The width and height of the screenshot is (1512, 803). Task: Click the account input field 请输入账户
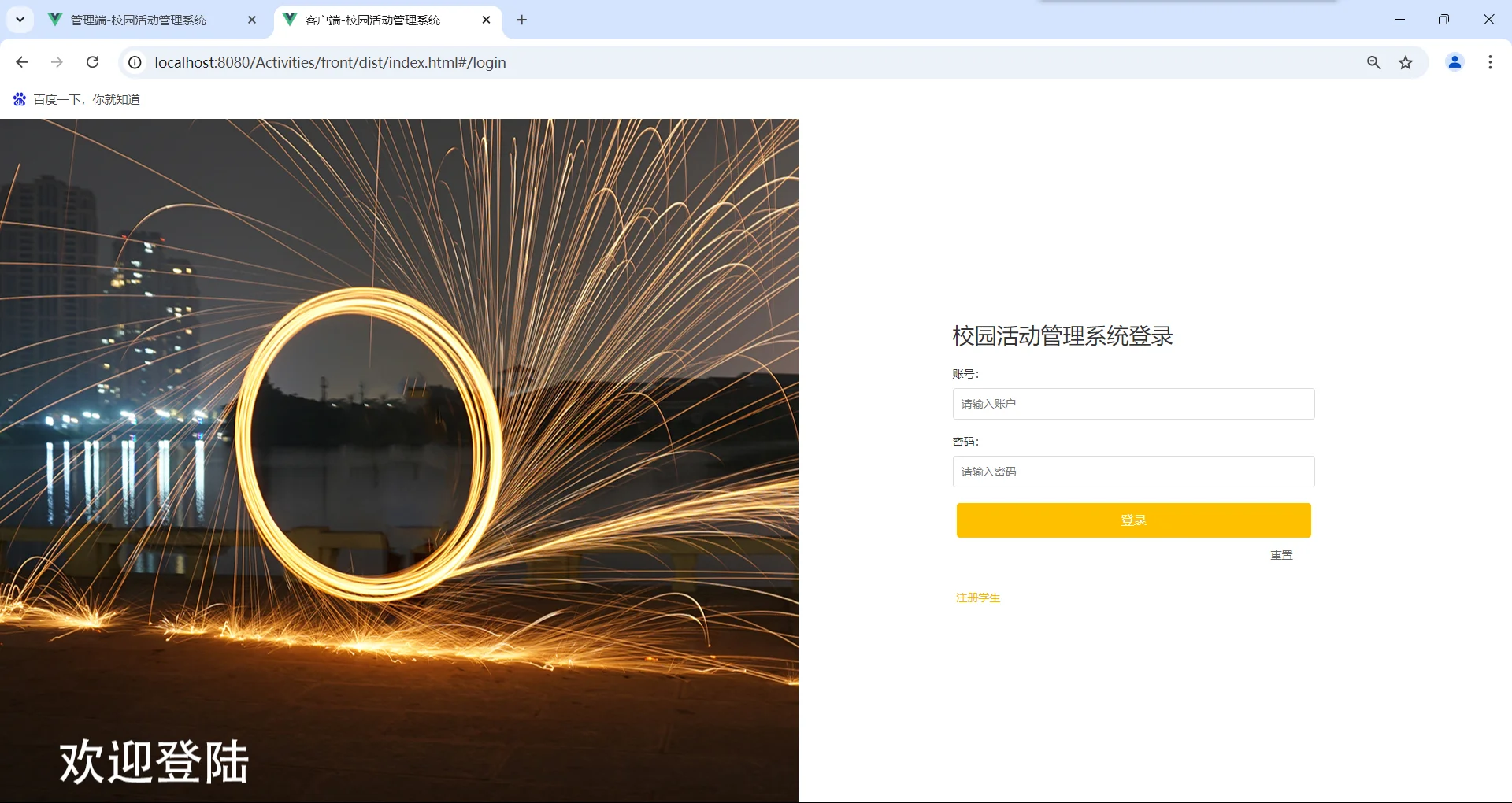1132,403
